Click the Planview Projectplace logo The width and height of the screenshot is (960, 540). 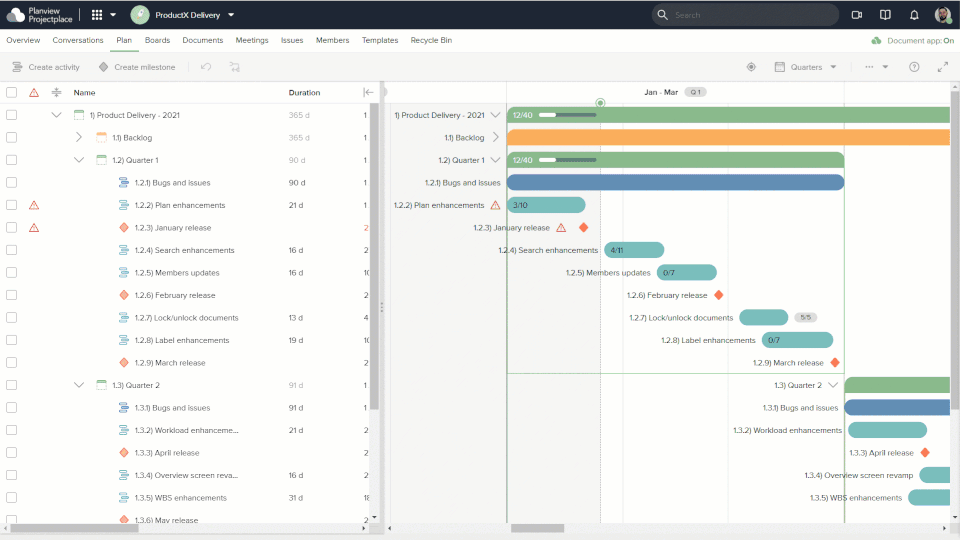click(x=39, y=15)
